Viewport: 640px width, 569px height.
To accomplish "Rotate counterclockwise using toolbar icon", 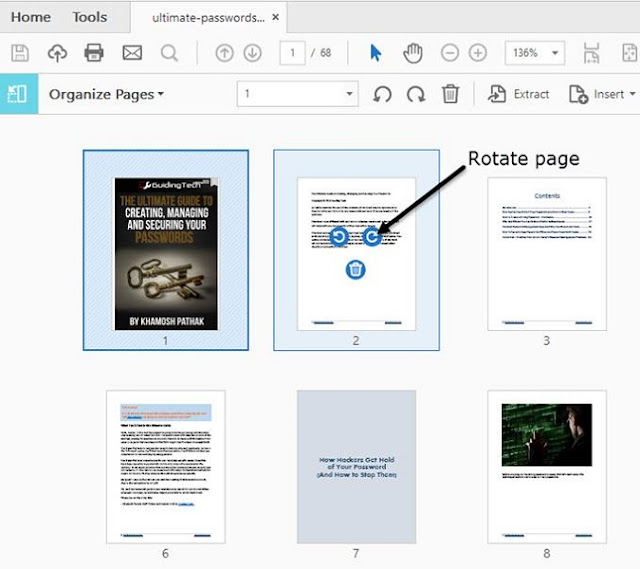I will click(381, 94).
